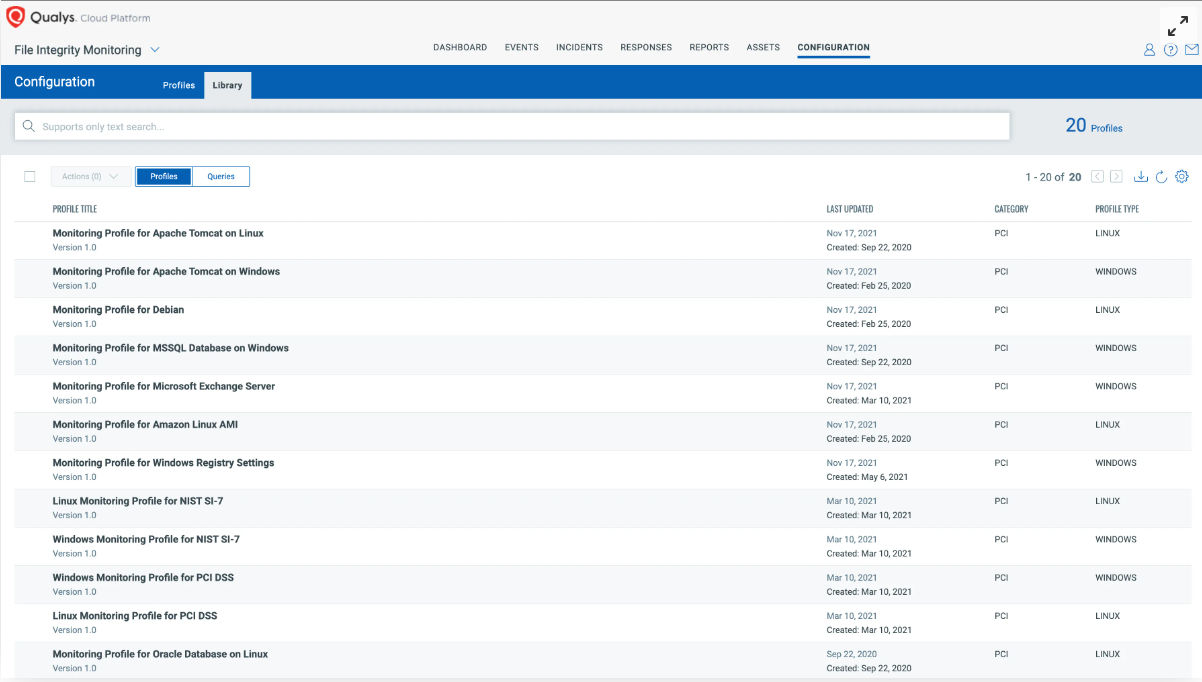Switch the list view to Queries
This screenshot has width=1202, height=682.
pyautogui.click(x=220, y=176)
